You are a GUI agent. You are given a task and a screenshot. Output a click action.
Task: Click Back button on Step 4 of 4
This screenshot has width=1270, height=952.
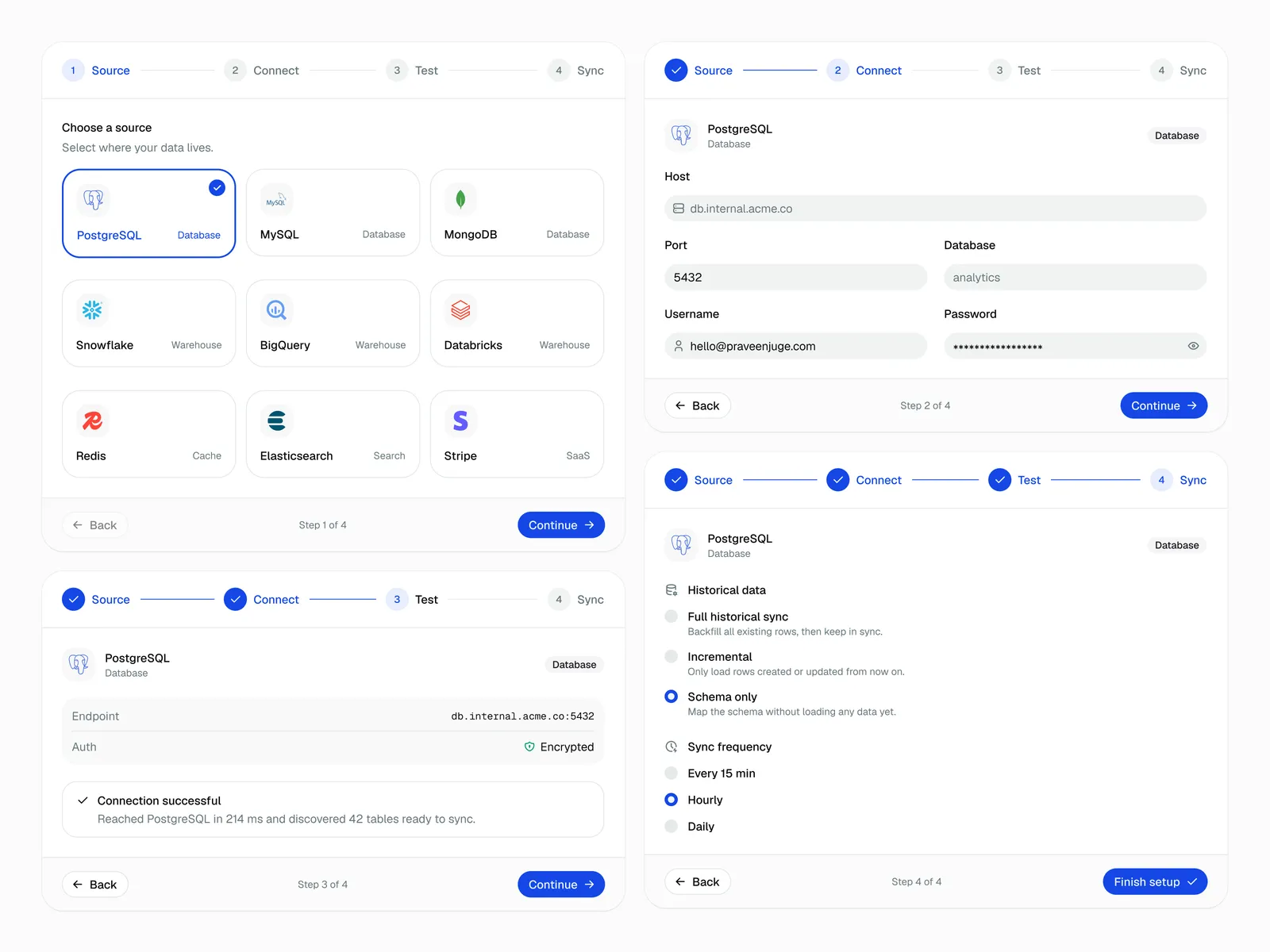[x=698, y=881]
